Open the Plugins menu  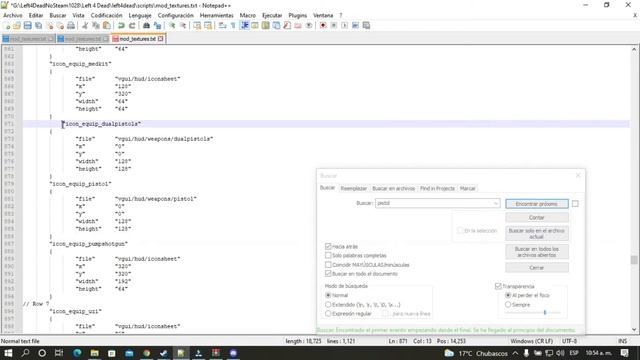click(298, 15)
